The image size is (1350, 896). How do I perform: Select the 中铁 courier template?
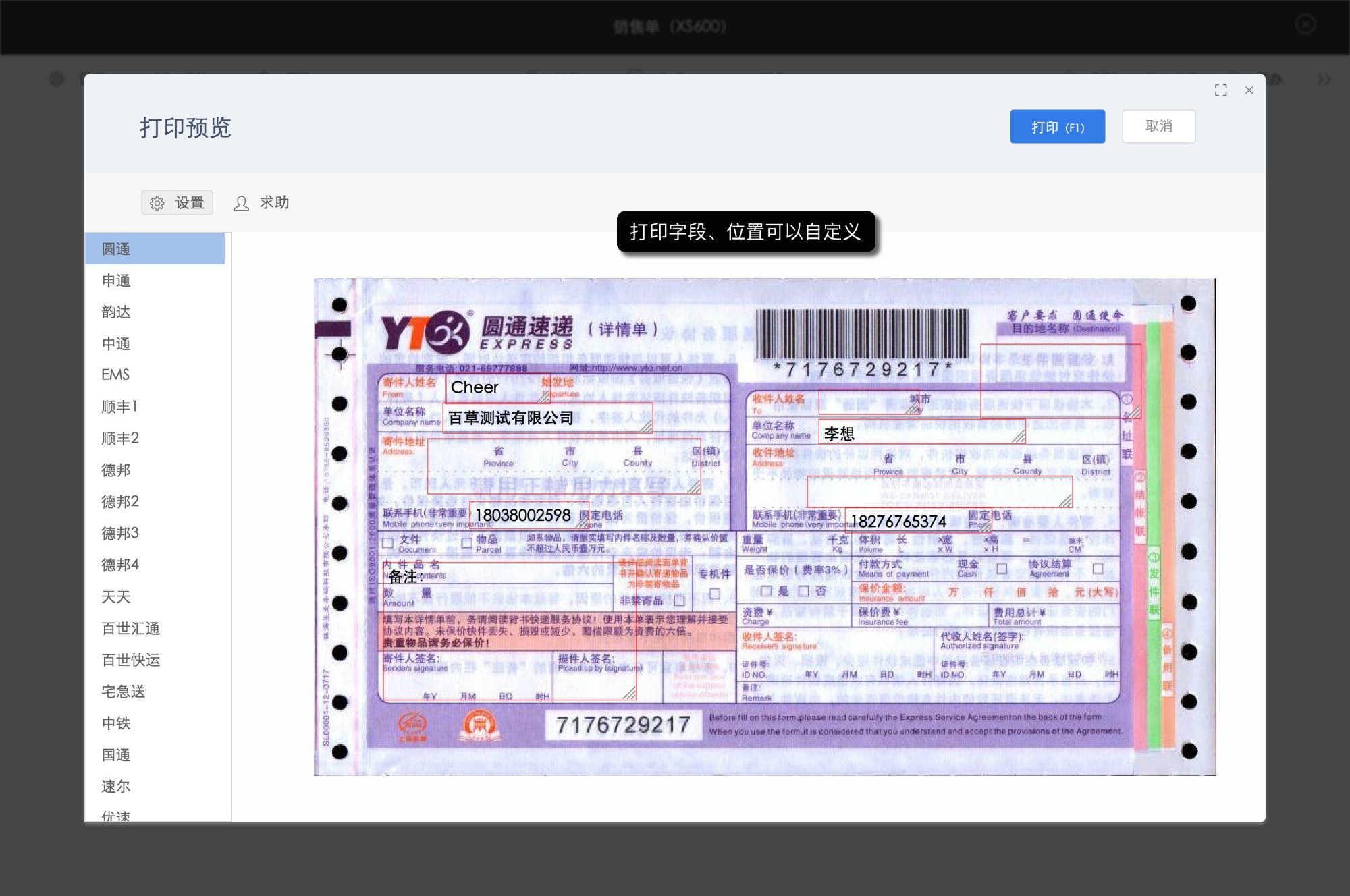pos(155,723)
